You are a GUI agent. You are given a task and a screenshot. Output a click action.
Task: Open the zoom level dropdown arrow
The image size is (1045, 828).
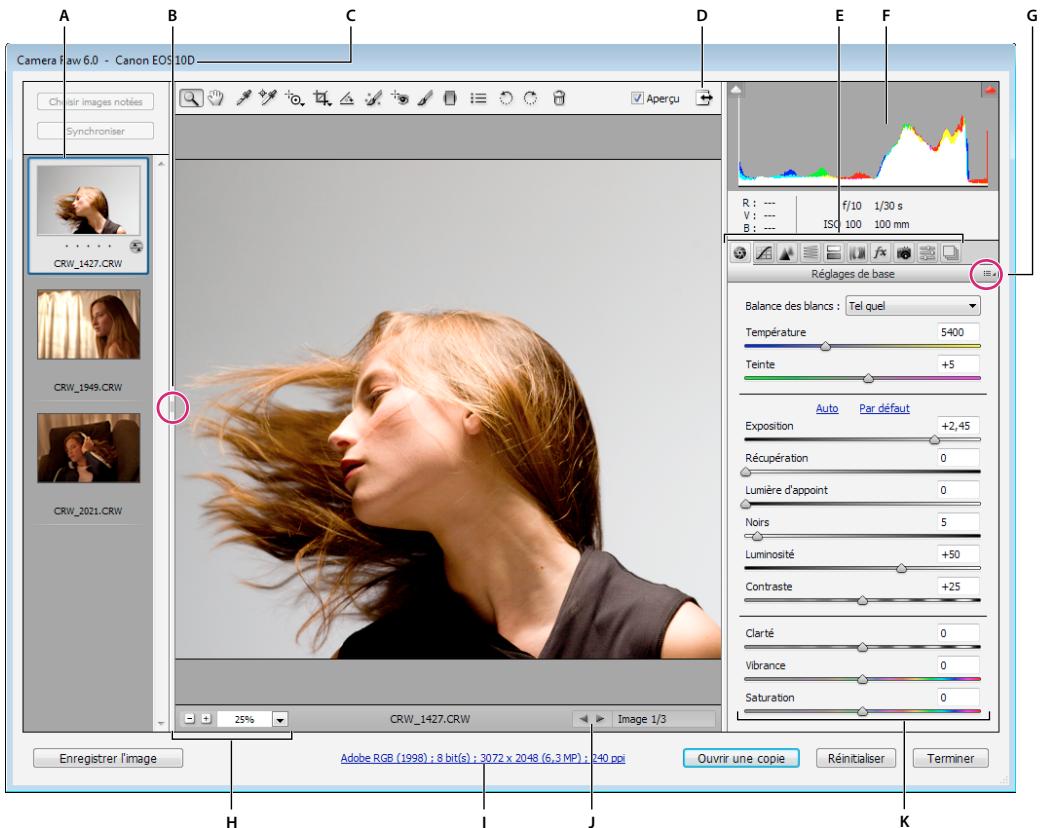click(281, 719)
